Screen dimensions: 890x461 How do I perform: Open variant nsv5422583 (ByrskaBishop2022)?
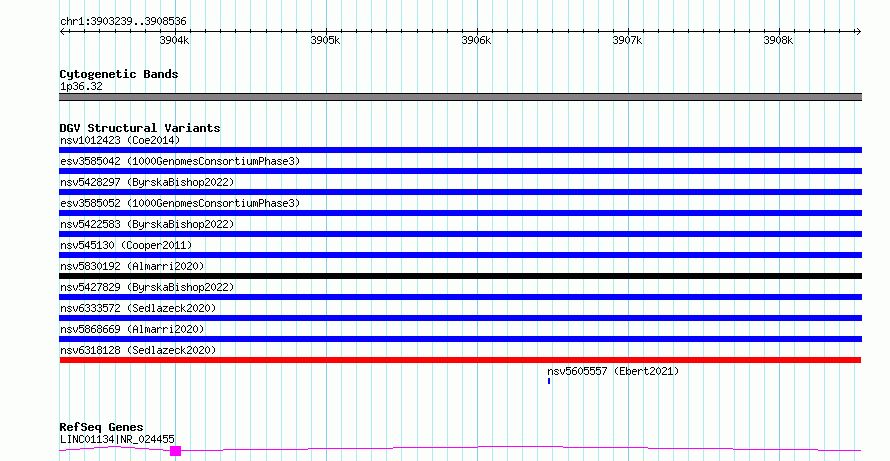[147, 224]
